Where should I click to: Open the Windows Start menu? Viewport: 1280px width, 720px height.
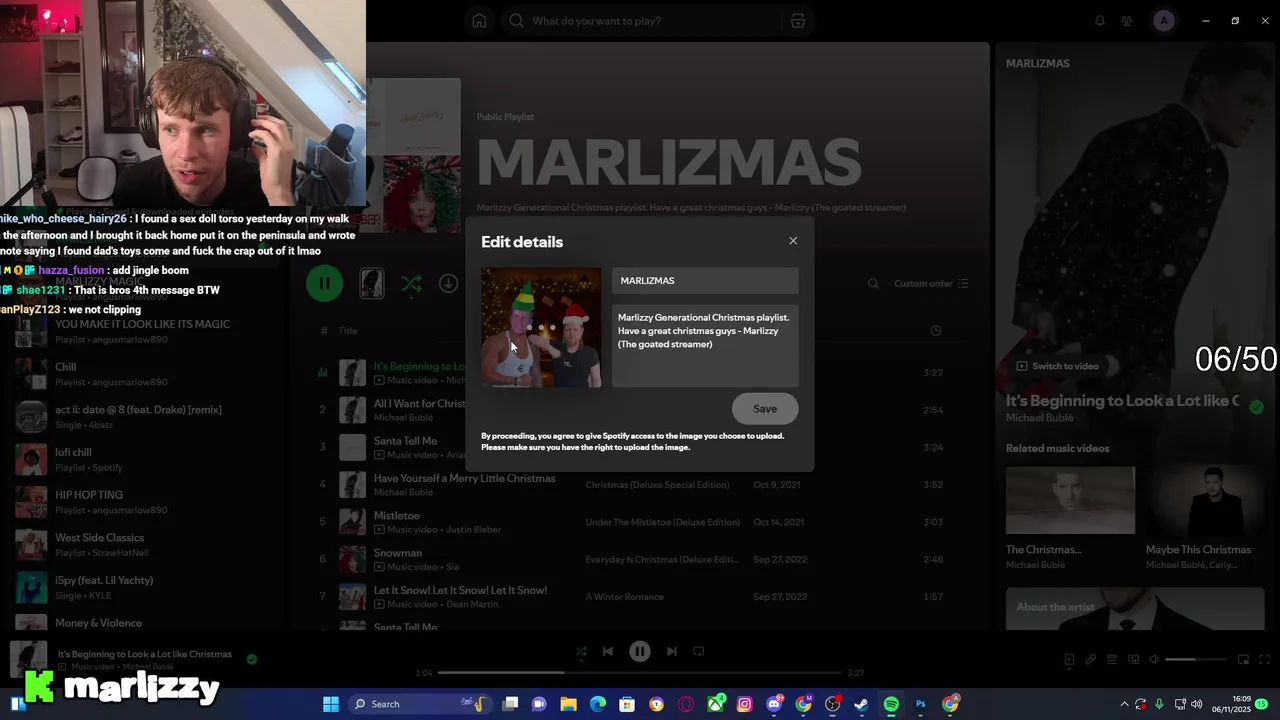coord(331,704)
